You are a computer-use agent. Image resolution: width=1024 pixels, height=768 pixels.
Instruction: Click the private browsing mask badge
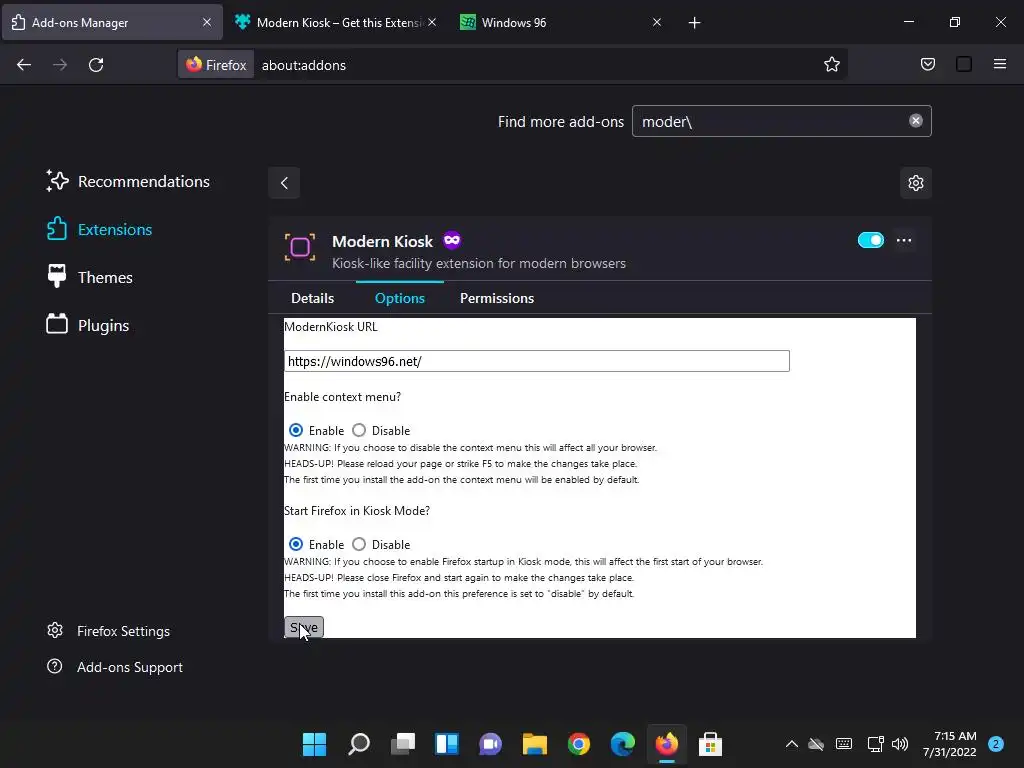coord(452,240)
